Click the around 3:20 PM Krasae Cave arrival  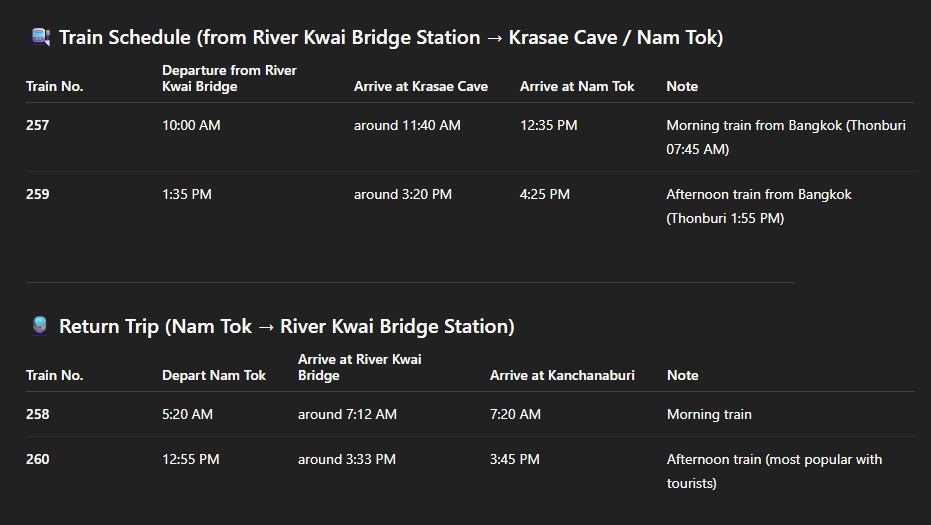[402, 194]
